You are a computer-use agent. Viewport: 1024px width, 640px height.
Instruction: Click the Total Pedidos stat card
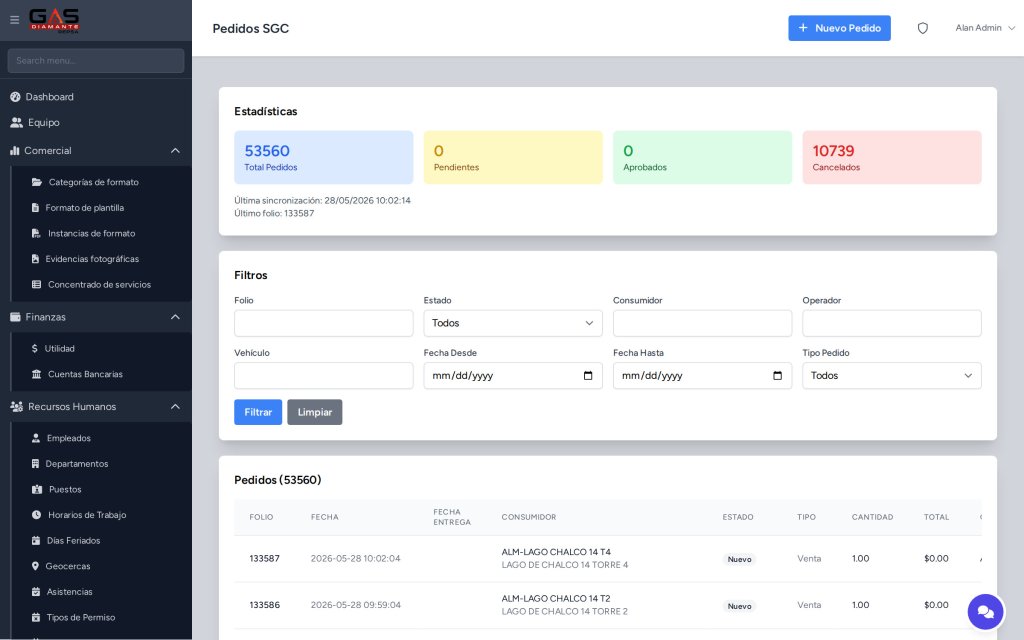(x=323, y=157)
